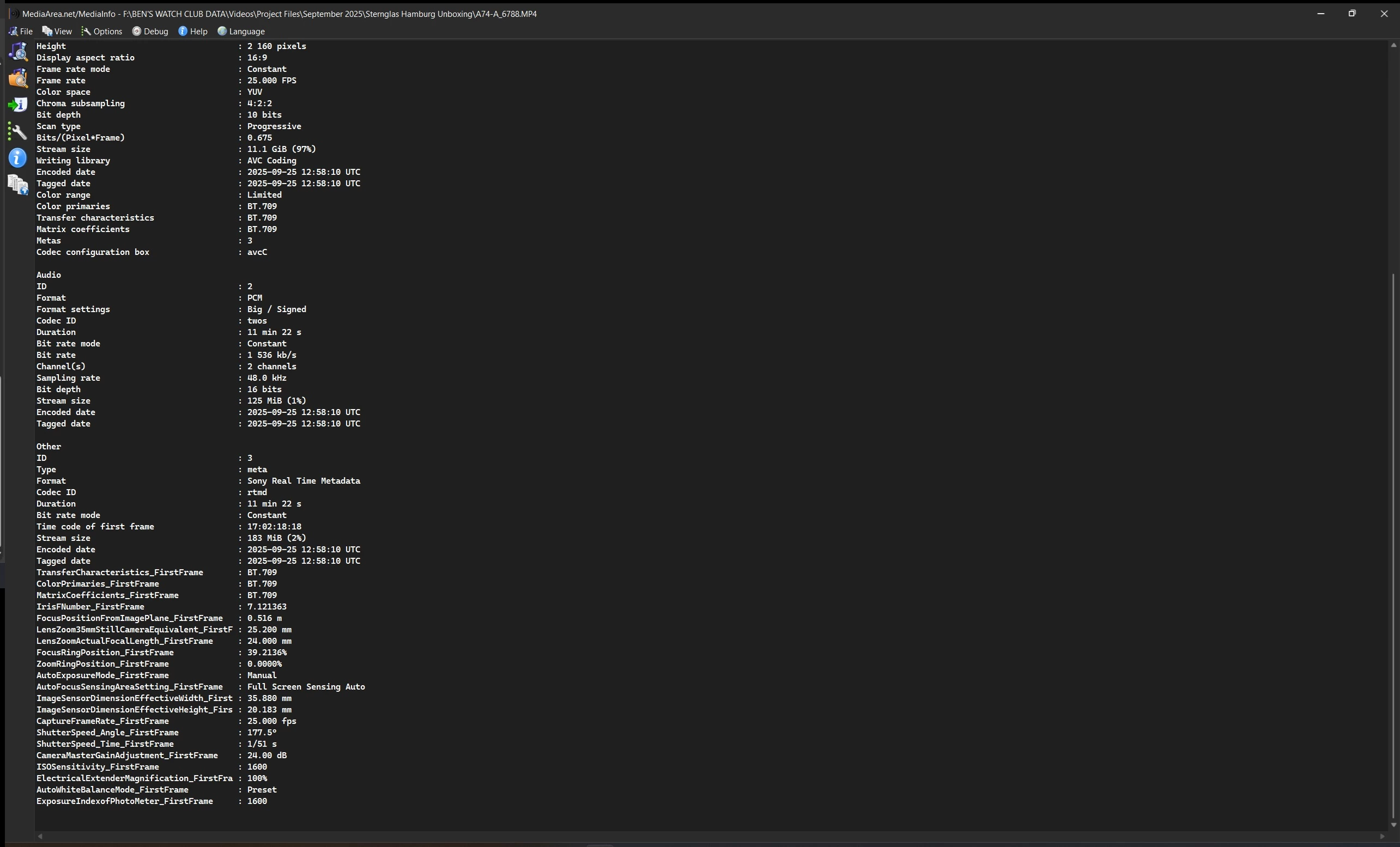The width and height of the screenshot is (1400, 847).
Task: Click the Export sidebar icon with green arrow
Action: [x=18, y=105]
